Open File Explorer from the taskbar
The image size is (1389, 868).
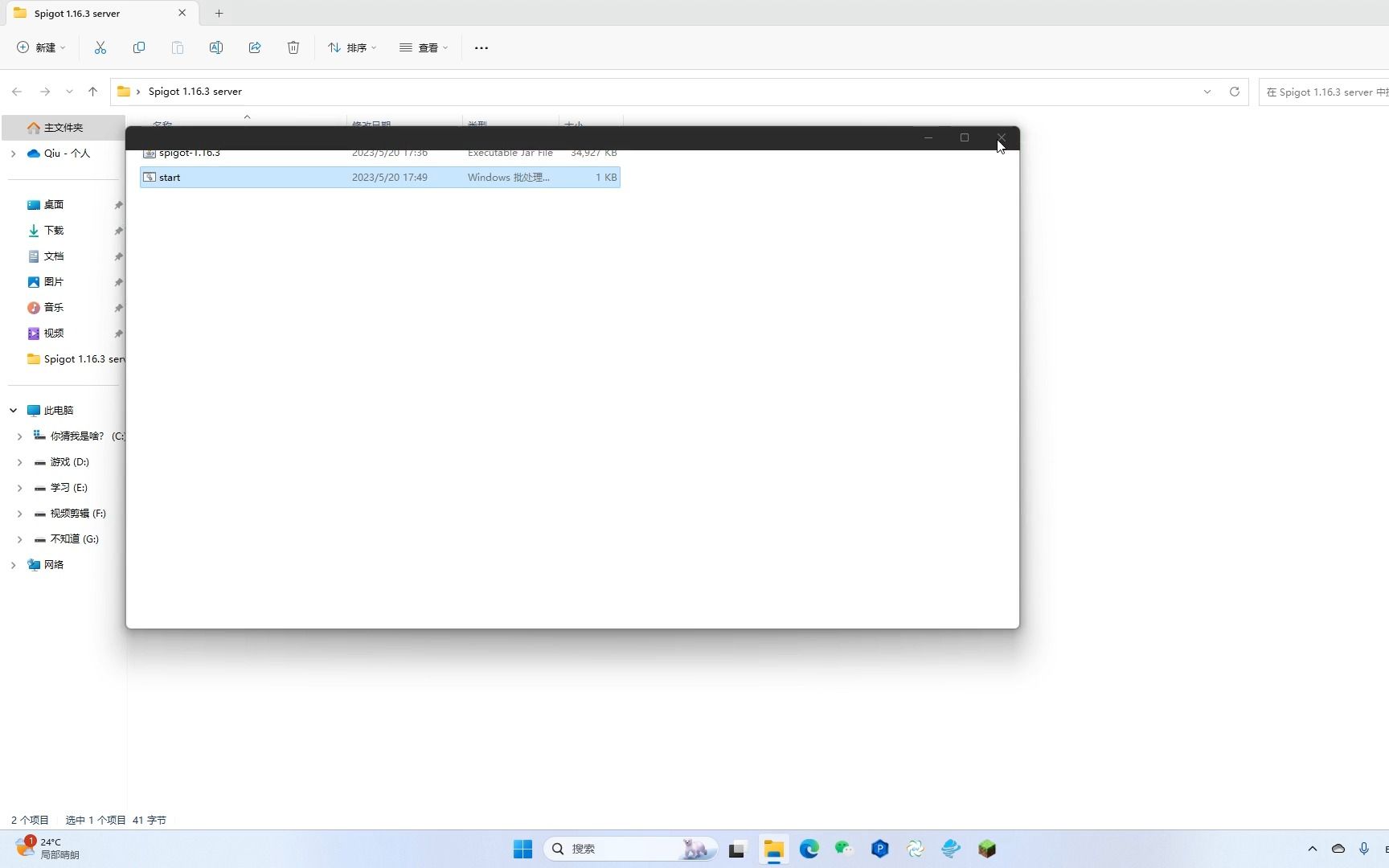(774, 849)
